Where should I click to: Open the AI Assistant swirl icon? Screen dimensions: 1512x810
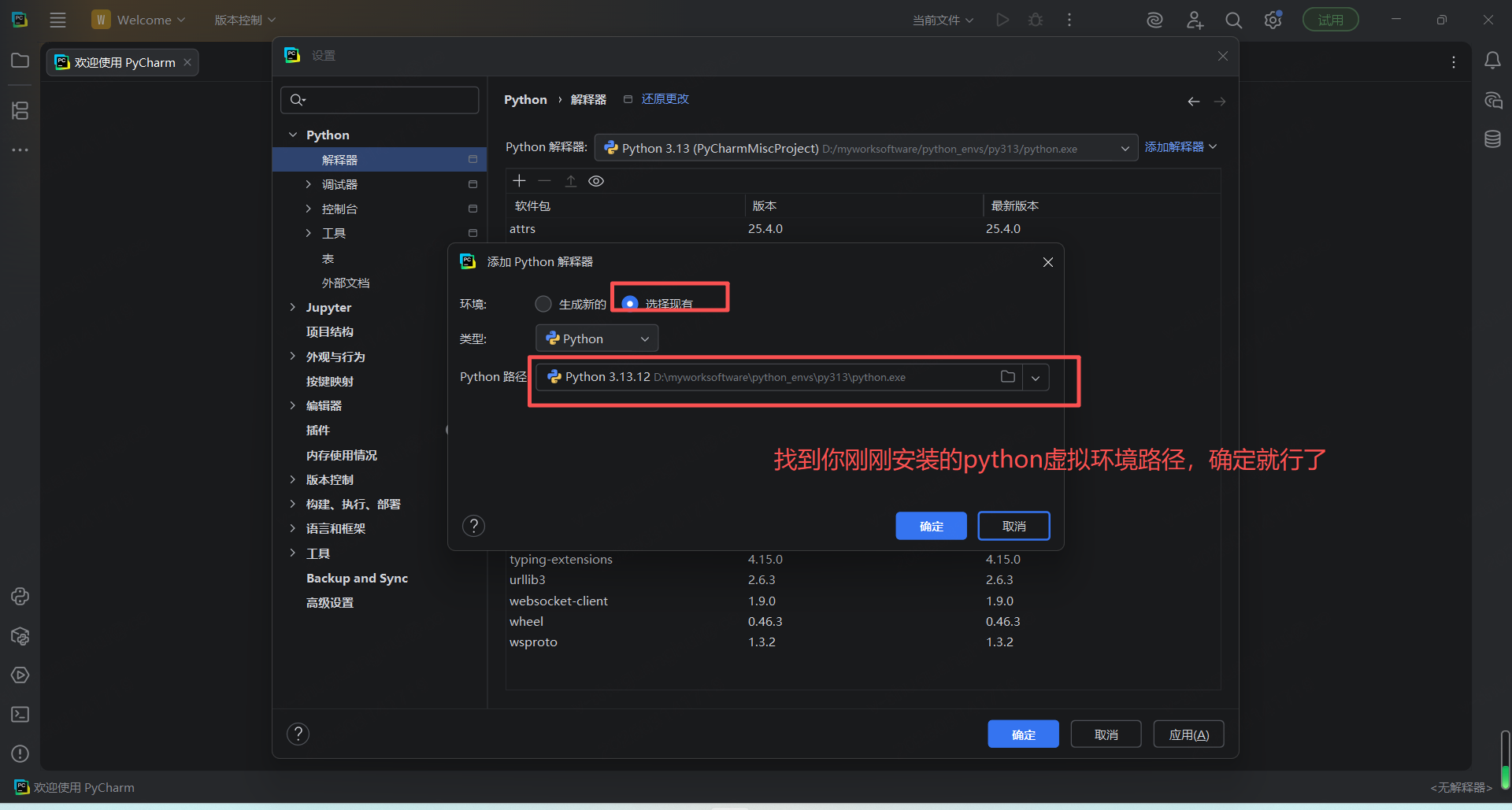click(1154, 20)
